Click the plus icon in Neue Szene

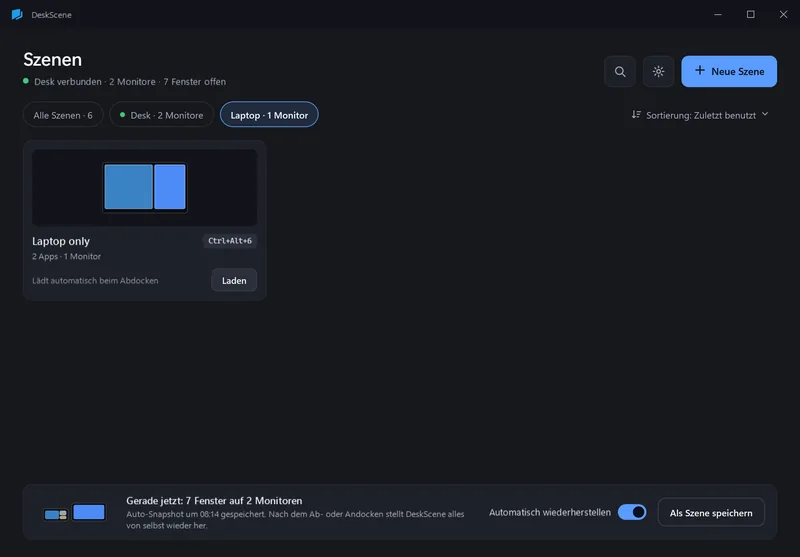pos(700,70)
